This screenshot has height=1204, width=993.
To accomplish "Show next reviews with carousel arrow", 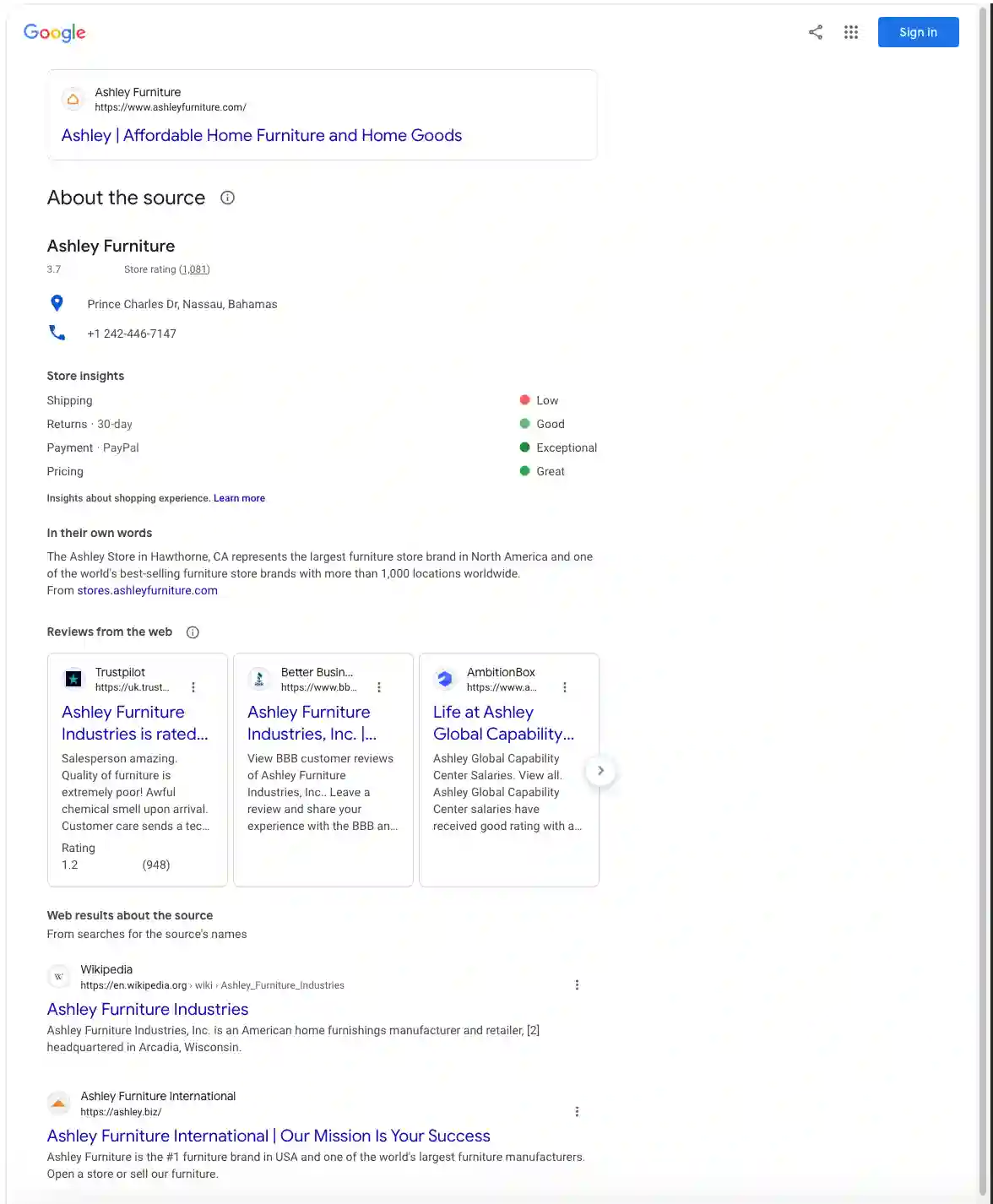I will point(600,770).
